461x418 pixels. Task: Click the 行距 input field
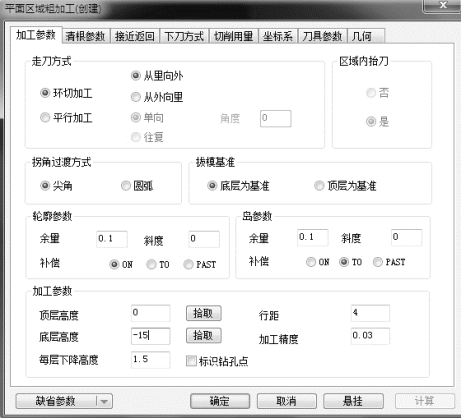coord(370,313)
